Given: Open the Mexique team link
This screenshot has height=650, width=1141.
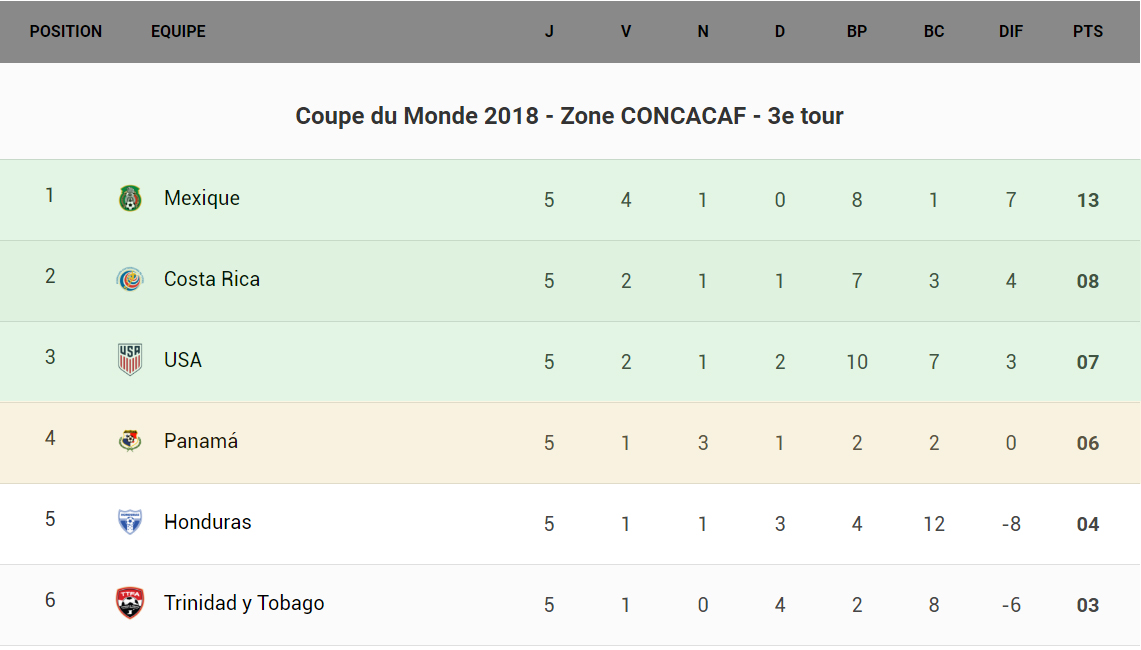Looking at the screenshot, I should tap(202, 198).
